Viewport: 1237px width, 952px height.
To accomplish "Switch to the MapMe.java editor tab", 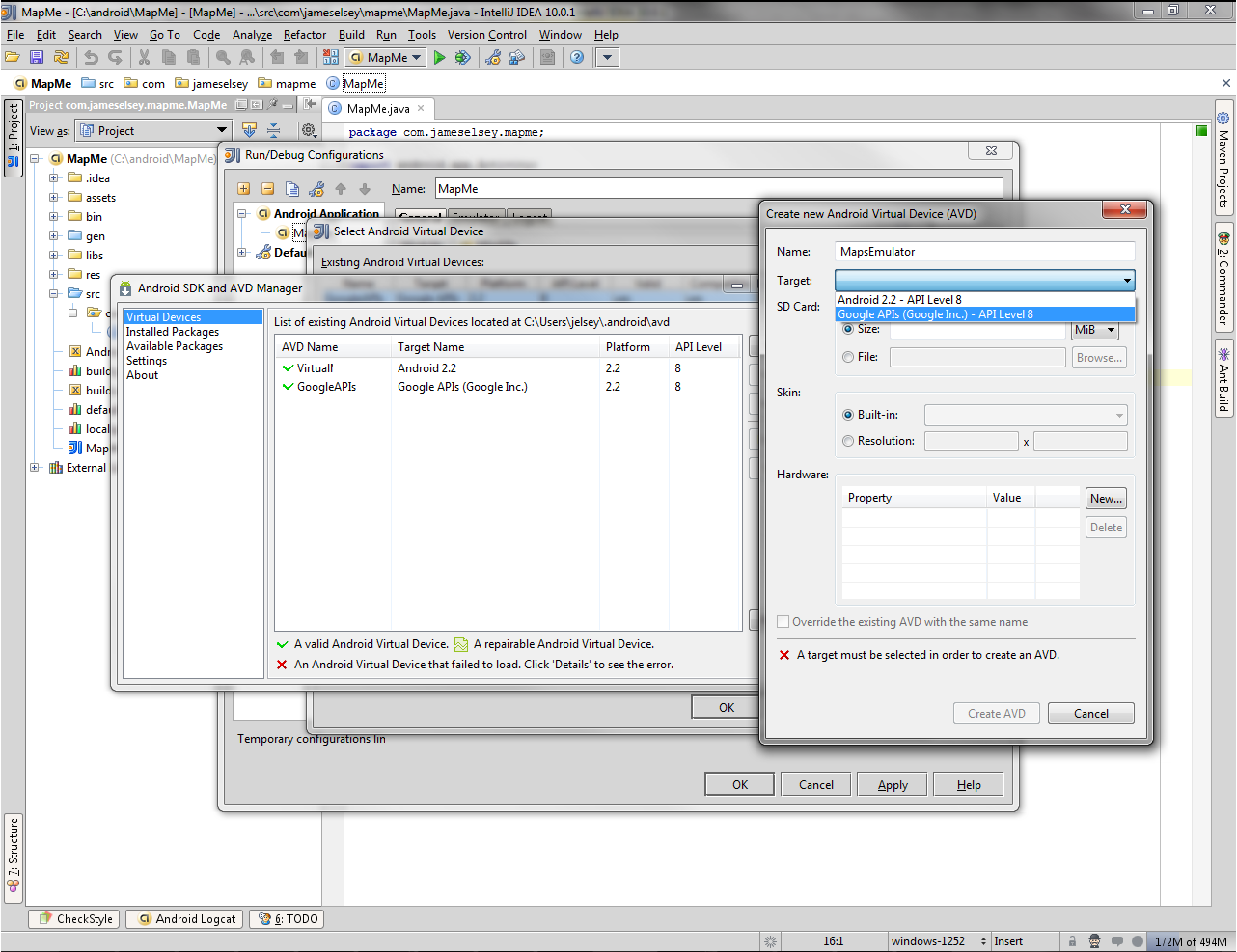I will pyautogui.click(x=378, y=109).
